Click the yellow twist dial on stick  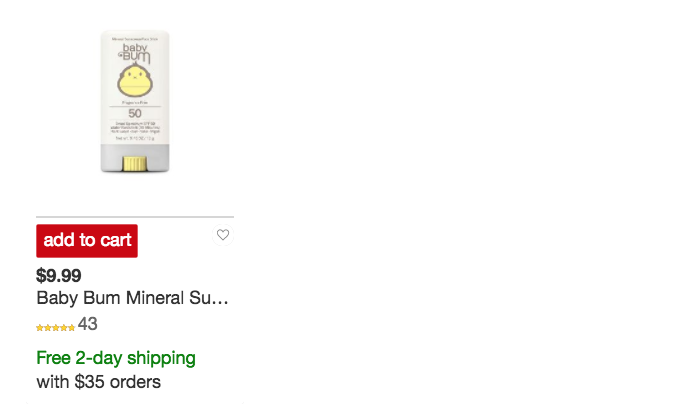[135, 163]
